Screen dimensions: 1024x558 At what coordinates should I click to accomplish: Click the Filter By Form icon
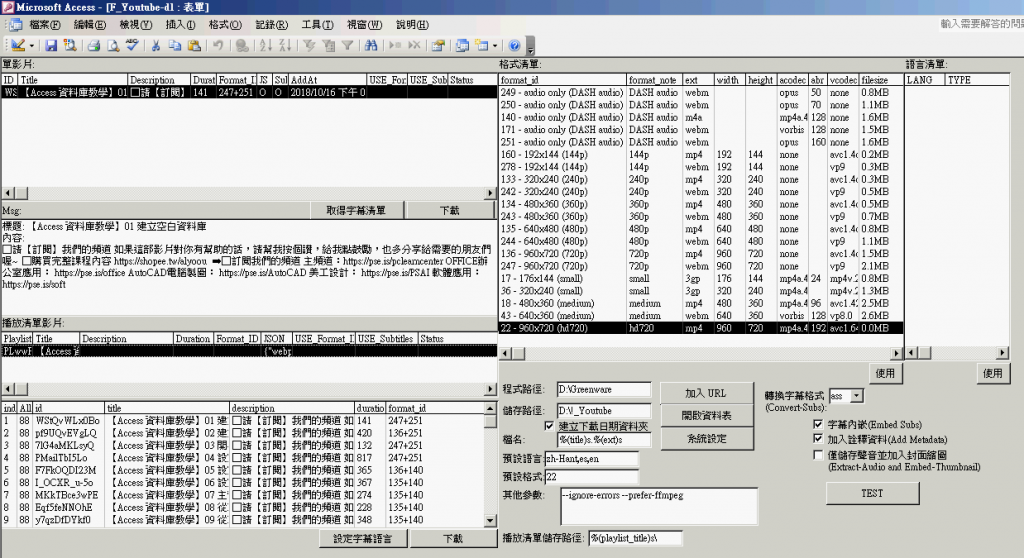(x=328, y=46)
